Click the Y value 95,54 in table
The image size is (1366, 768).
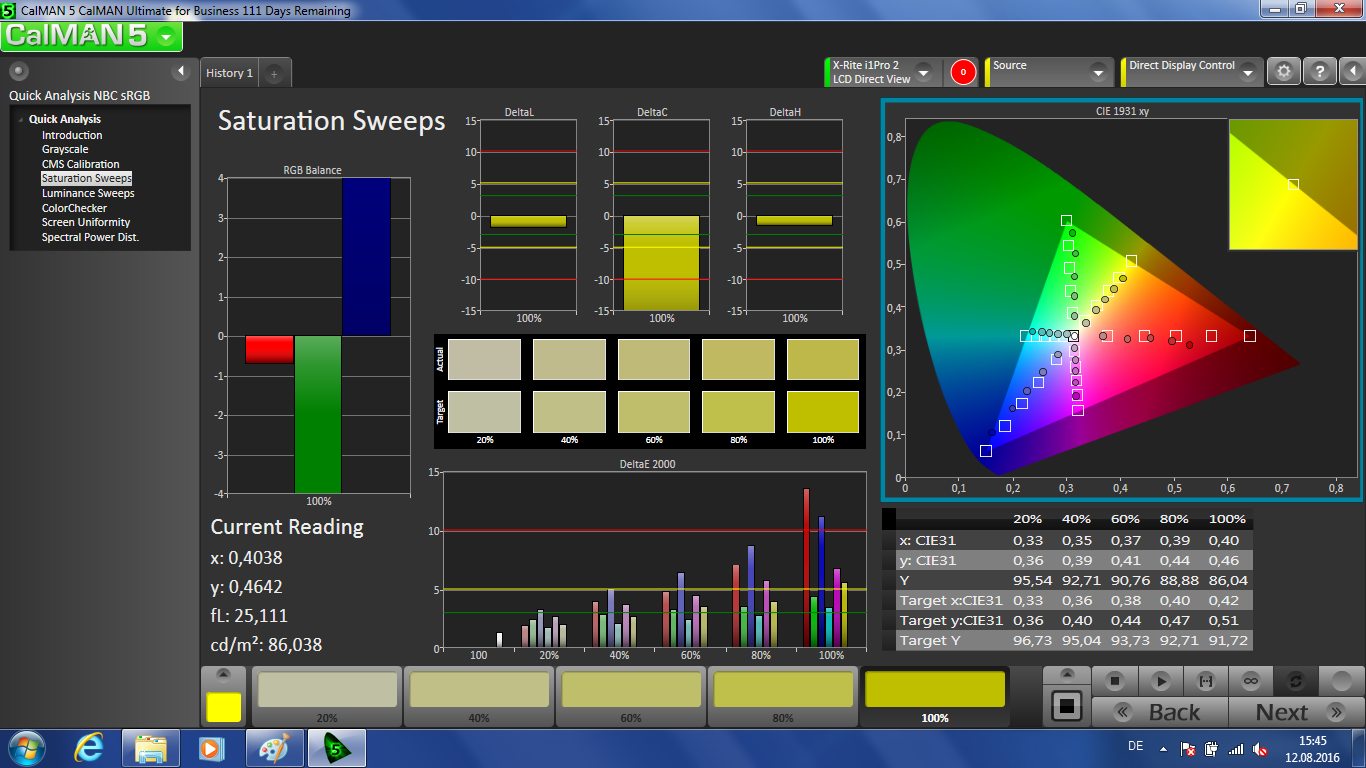[1030, 580]
